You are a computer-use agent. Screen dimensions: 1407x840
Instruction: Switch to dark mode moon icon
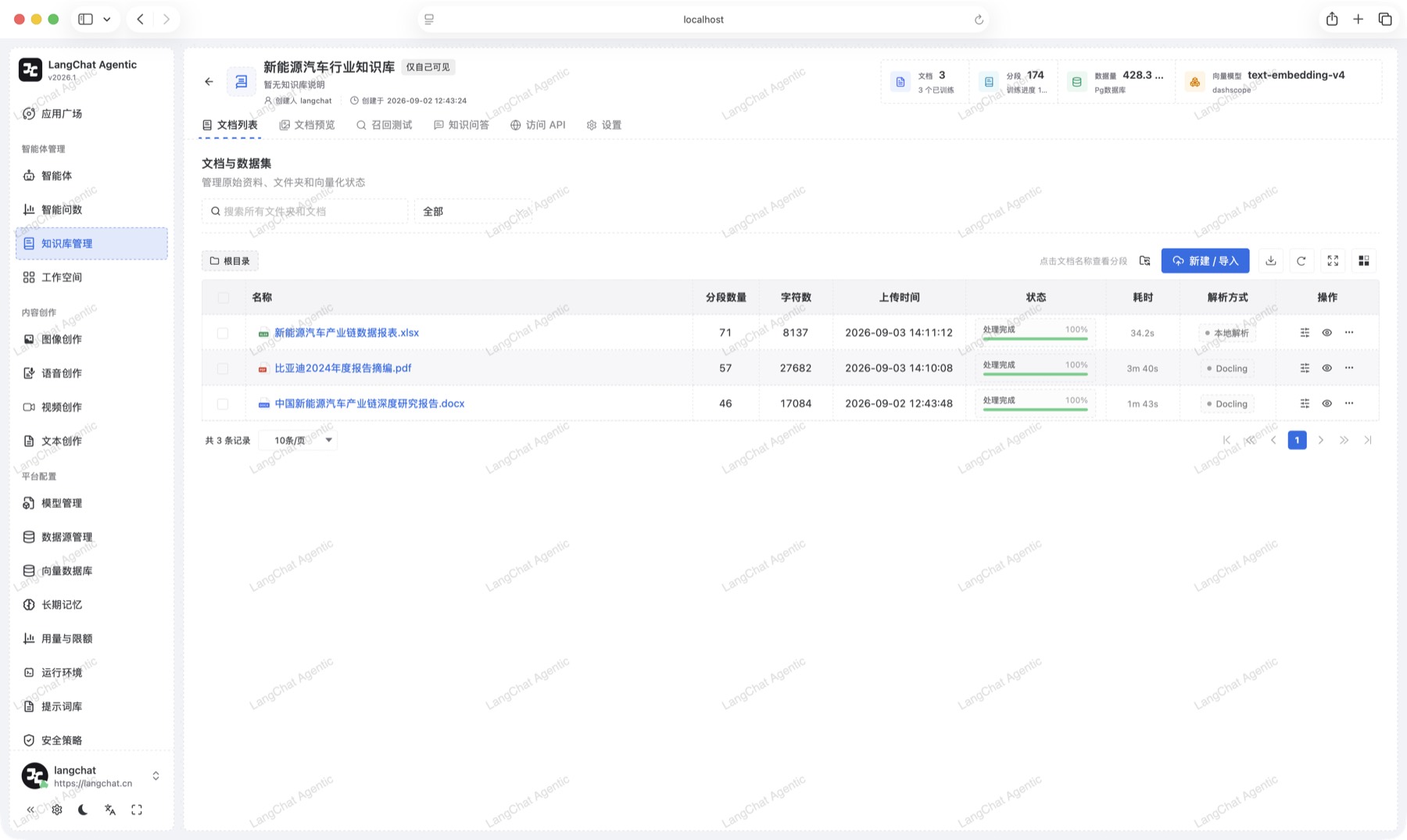point(83,810)
